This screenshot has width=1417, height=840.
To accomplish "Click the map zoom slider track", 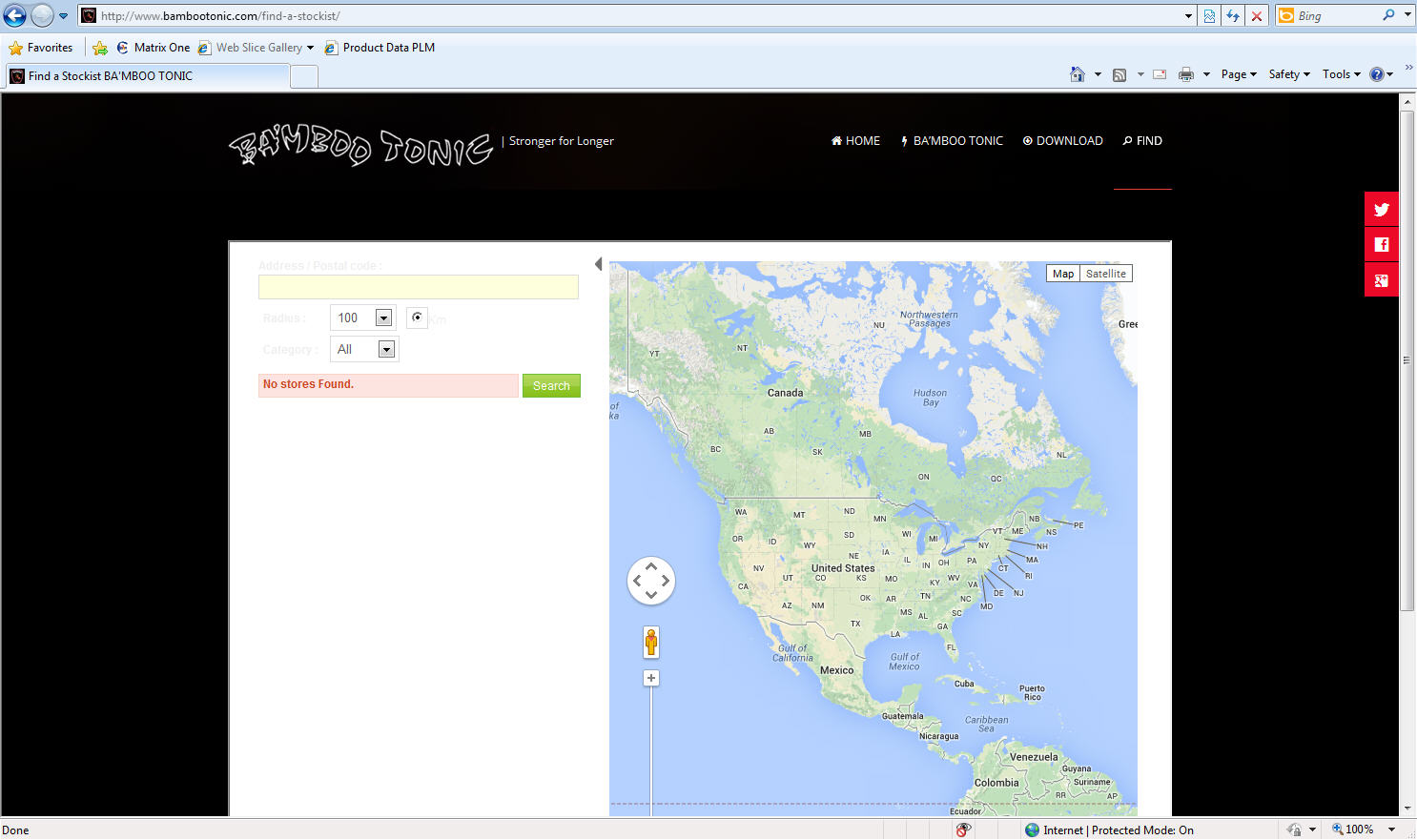I will coord(651,751).
